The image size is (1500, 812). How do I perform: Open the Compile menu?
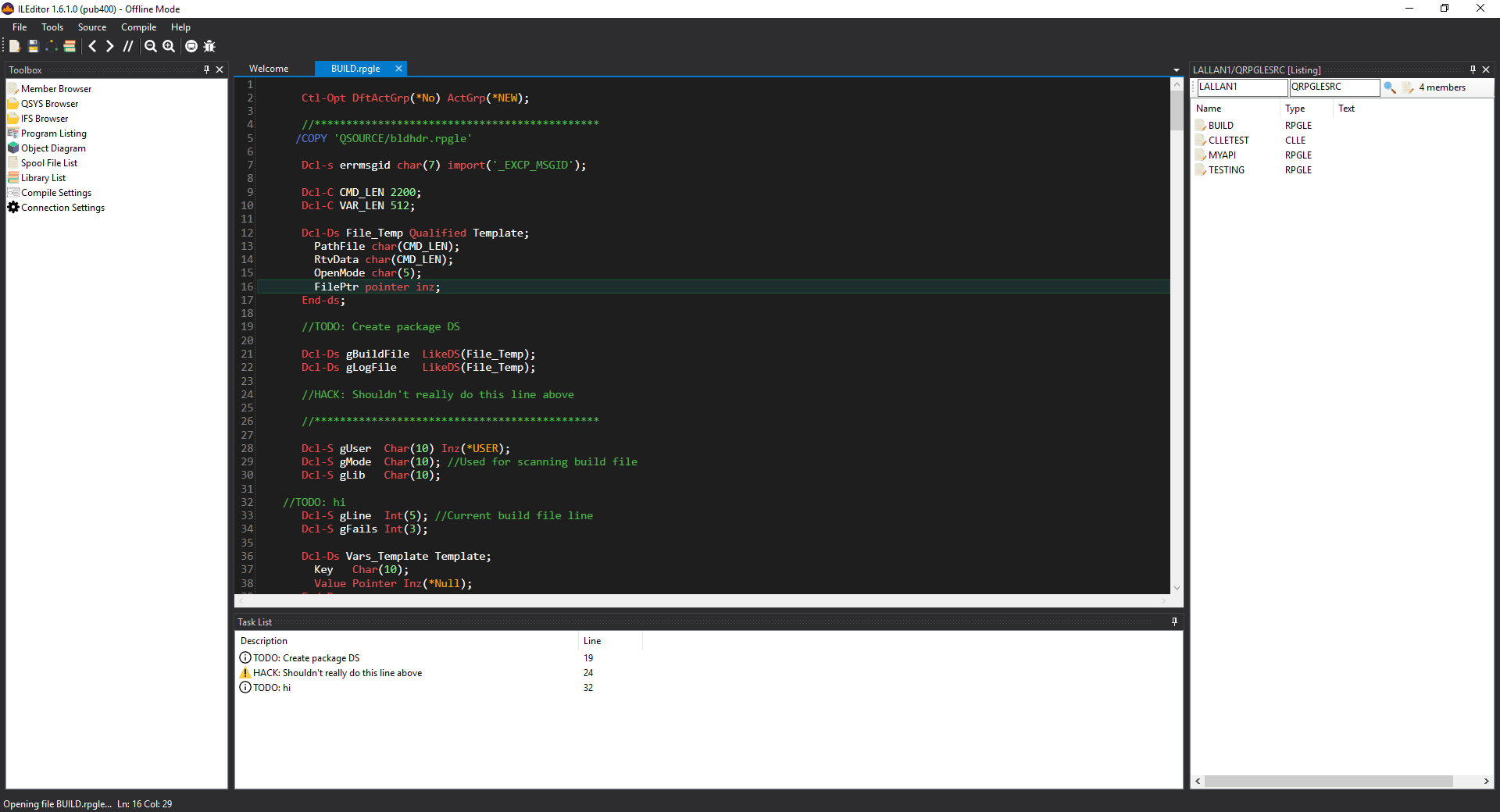click(x=138, y=27)
